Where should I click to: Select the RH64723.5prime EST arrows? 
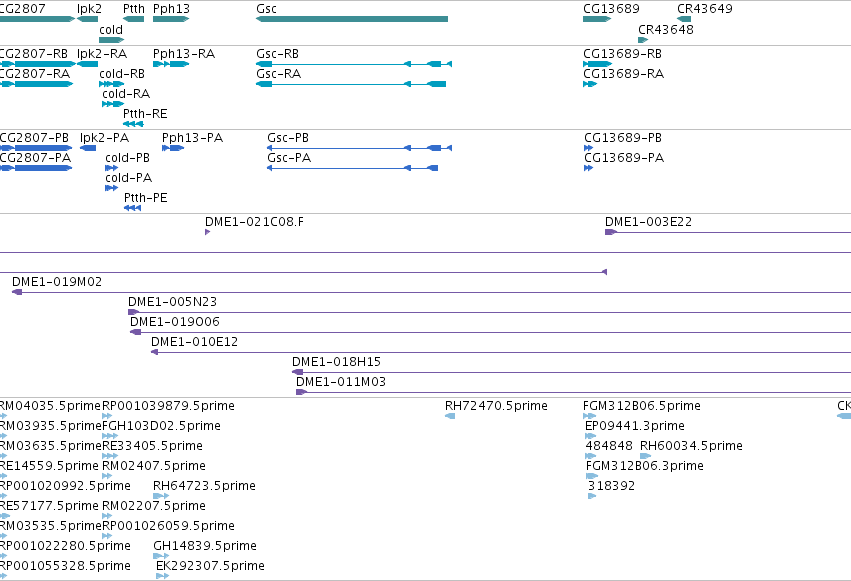(161, 496)
